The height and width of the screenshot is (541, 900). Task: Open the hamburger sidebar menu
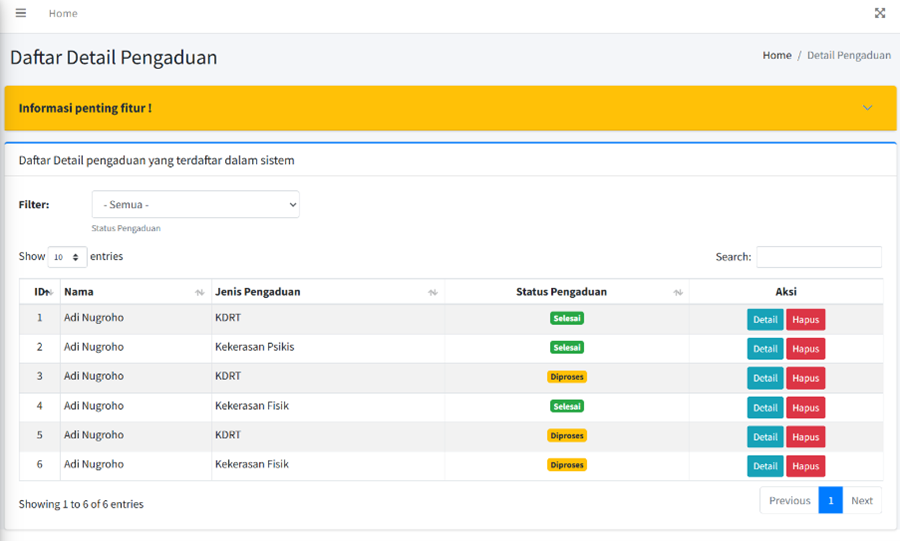(x=20, y=13)
